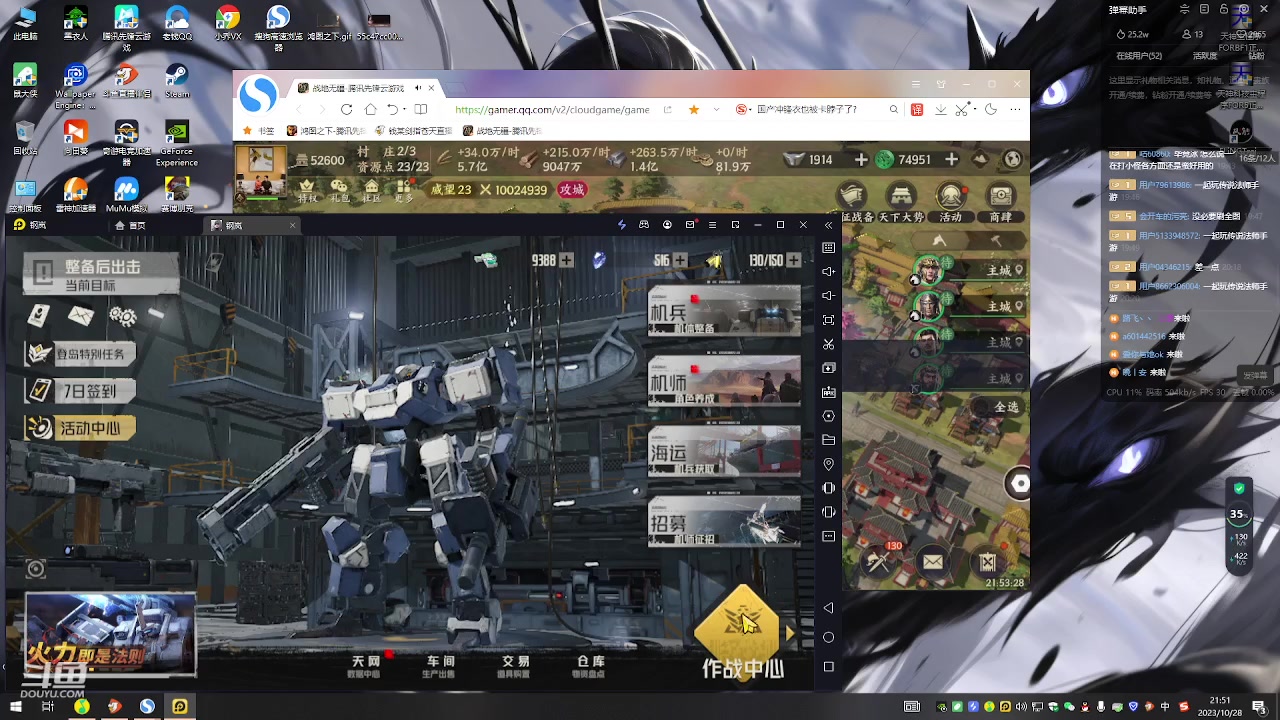Switch to the 车间 workshop tab
Image resolution: width=1280 pixels, height=720 pixels.
[x=440, y=666]
